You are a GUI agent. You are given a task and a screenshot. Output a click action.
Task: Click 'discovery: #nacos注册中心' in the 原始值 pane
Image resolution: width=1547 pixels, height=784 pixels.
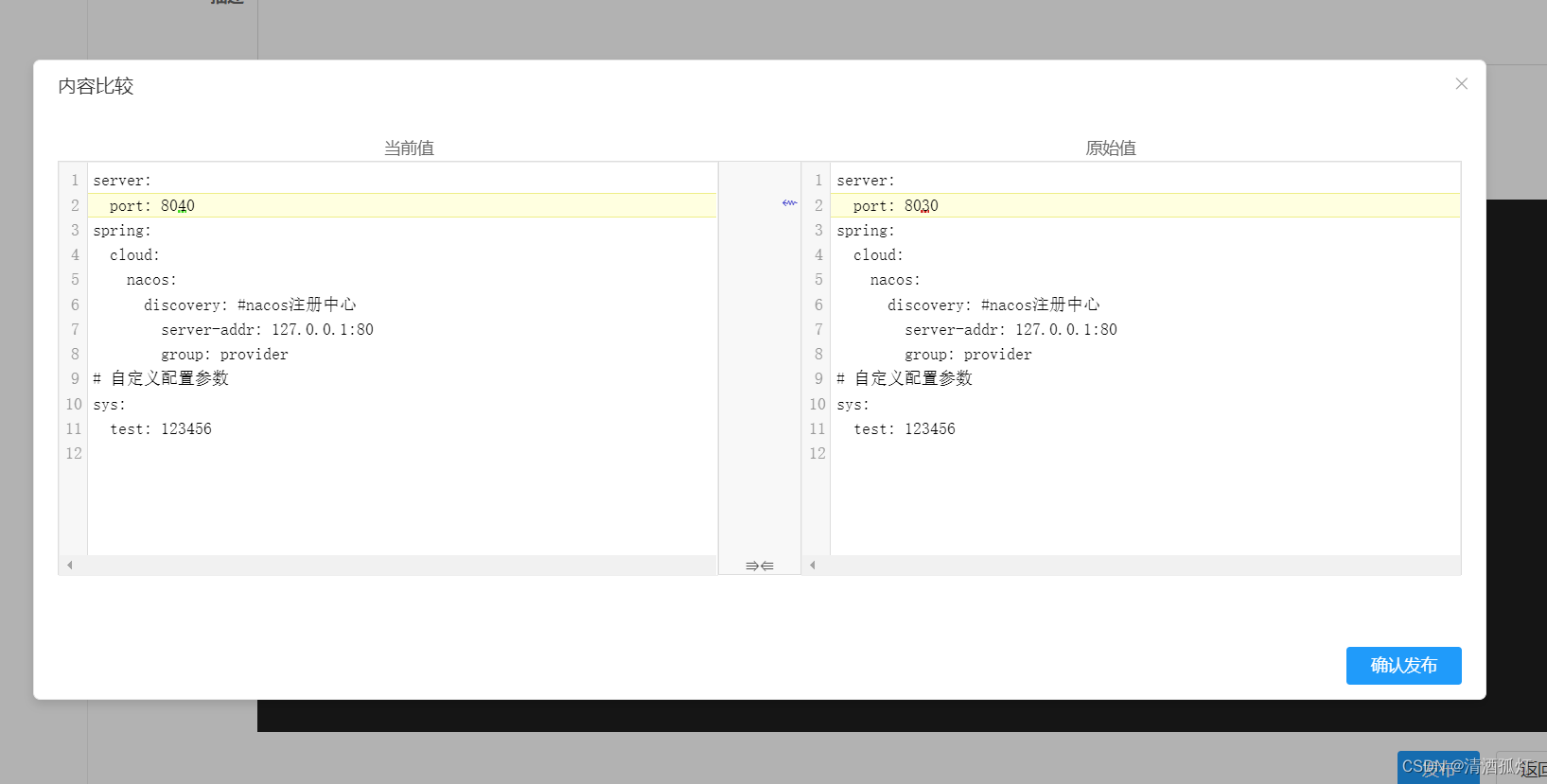(993, 305)
